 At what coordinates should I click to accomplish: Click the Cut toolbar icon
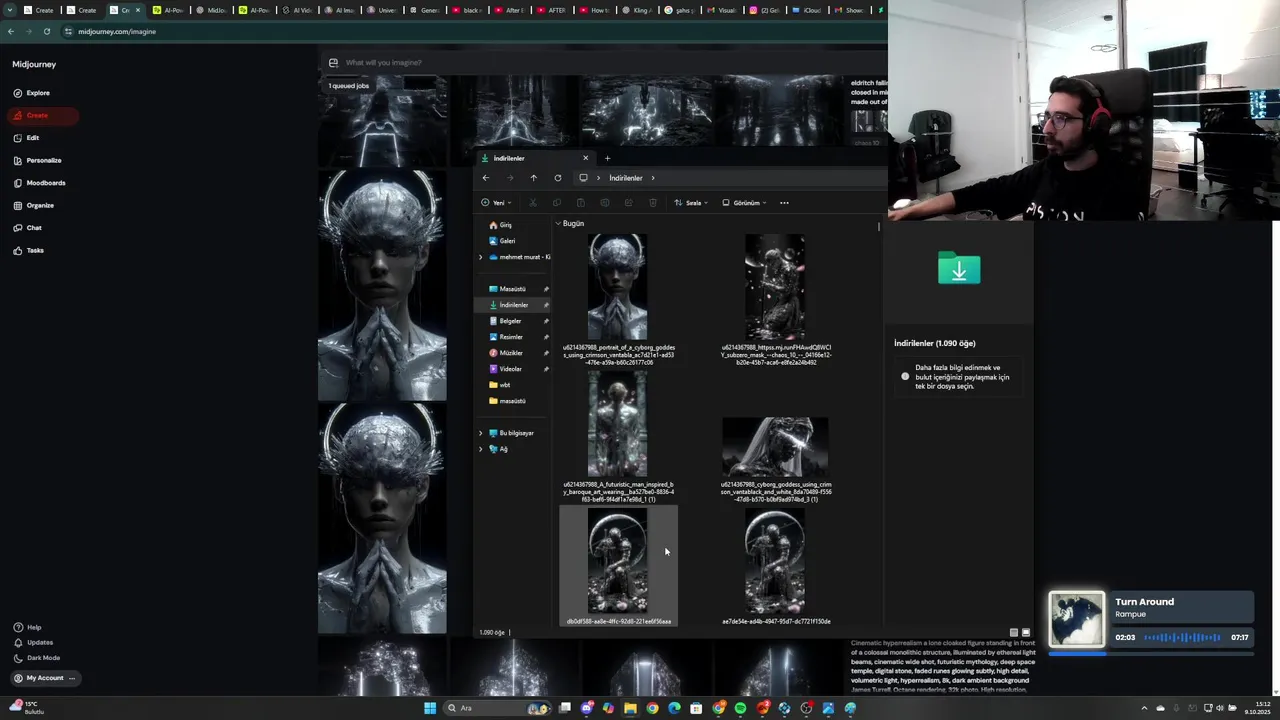point(533,203)
